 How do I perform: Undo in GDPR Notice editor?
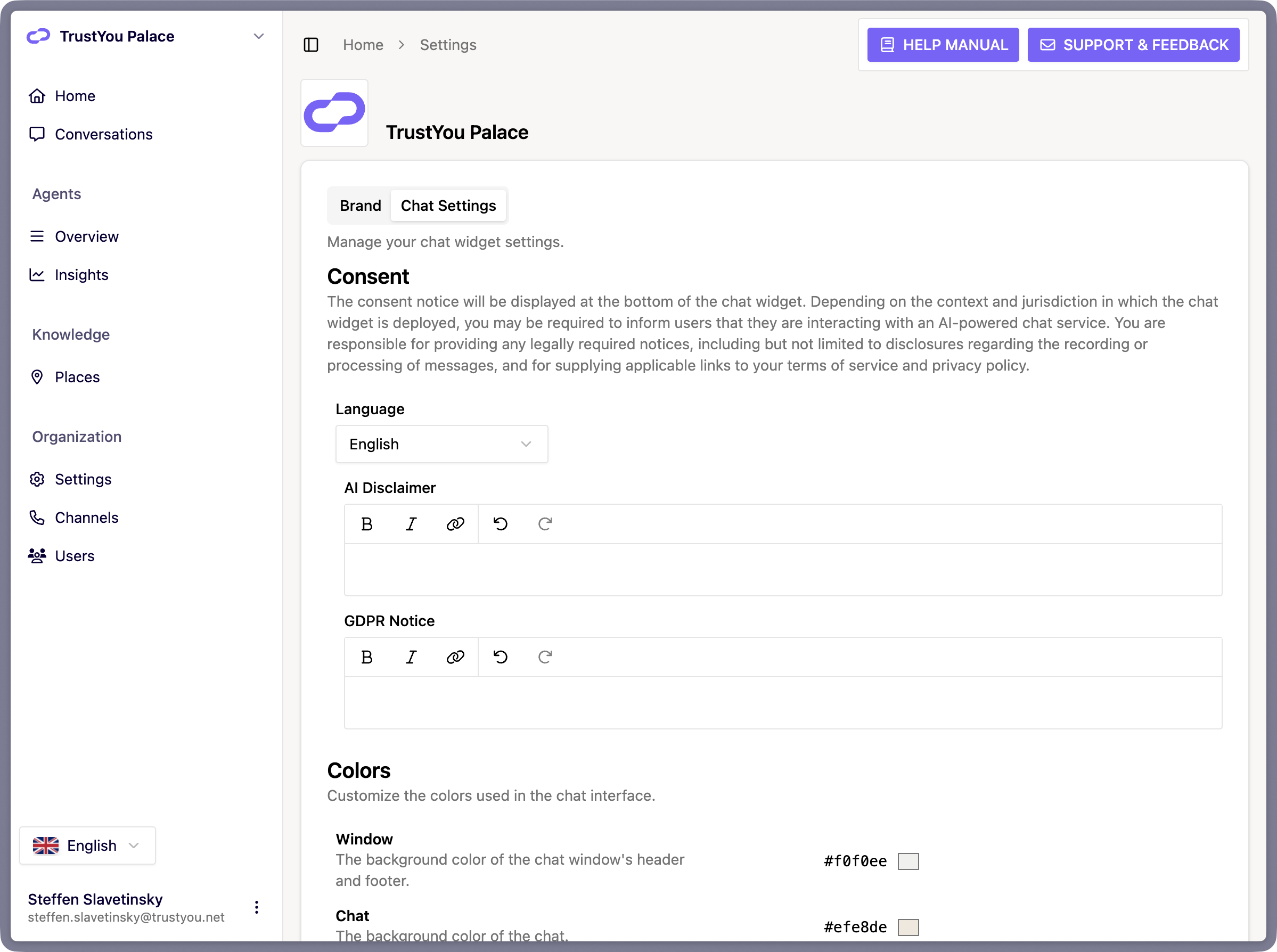point(500,657)
